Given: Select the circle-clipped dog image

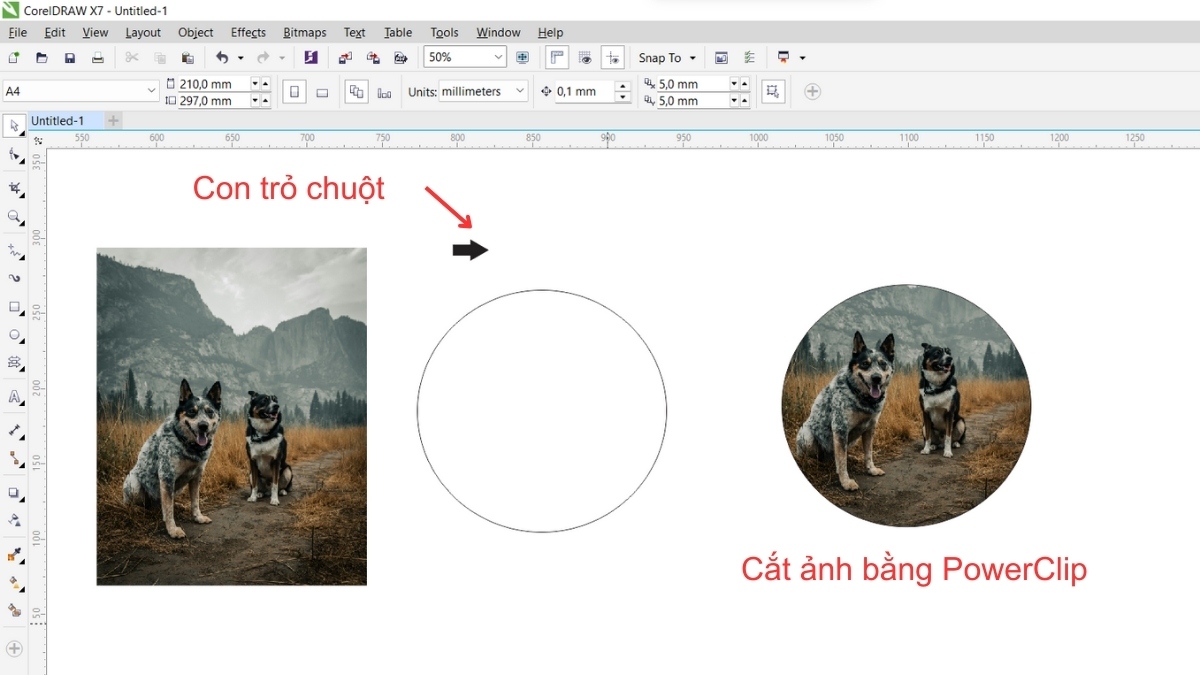Looking at the screenshot, I should (x=906, y=406).
